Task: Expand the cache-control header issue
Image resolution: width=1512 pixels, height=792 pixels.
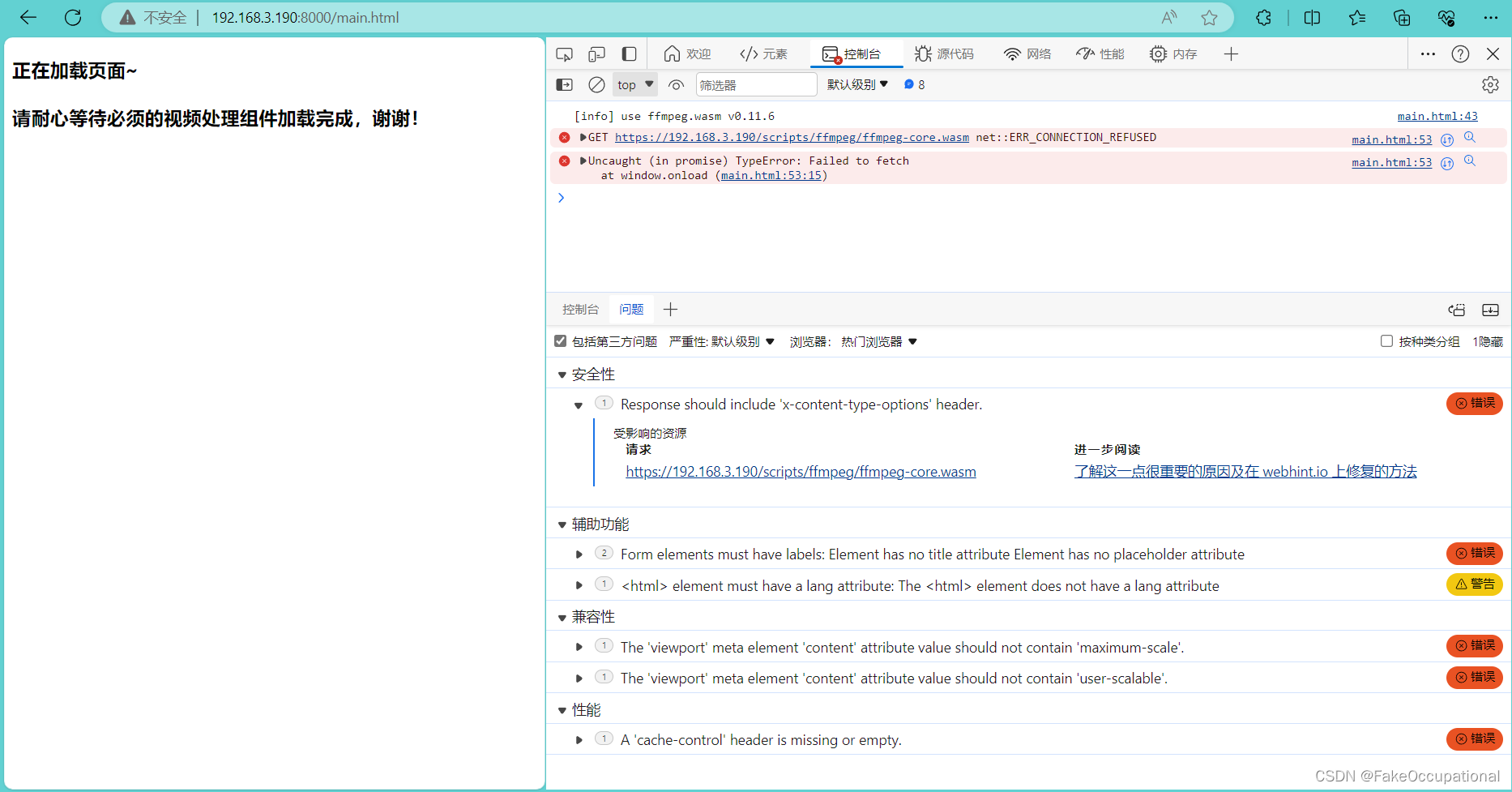Action: pos(579,739)
